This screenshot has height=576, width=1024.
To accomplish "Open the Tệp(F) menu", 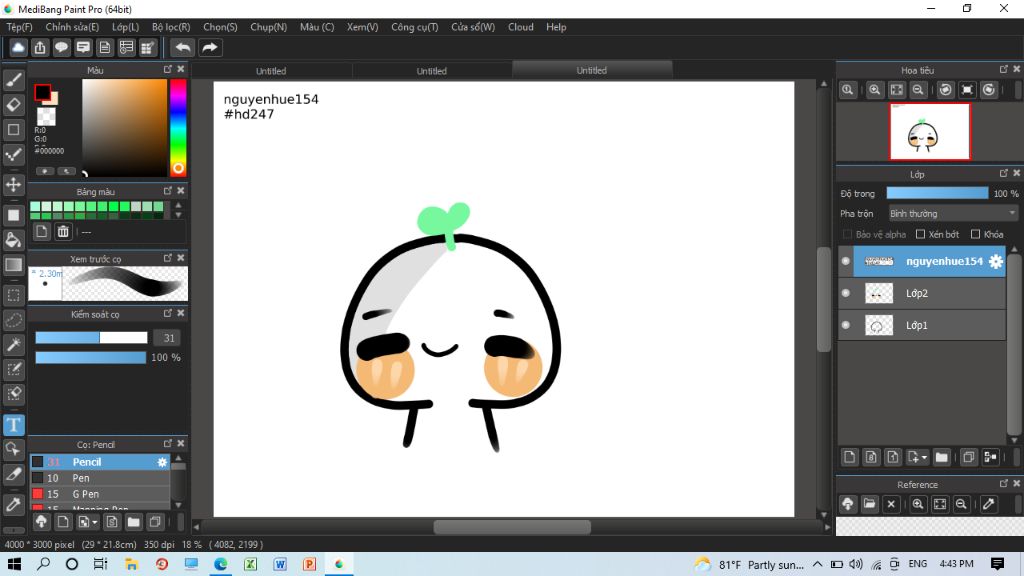I will [x=19, y=27].
